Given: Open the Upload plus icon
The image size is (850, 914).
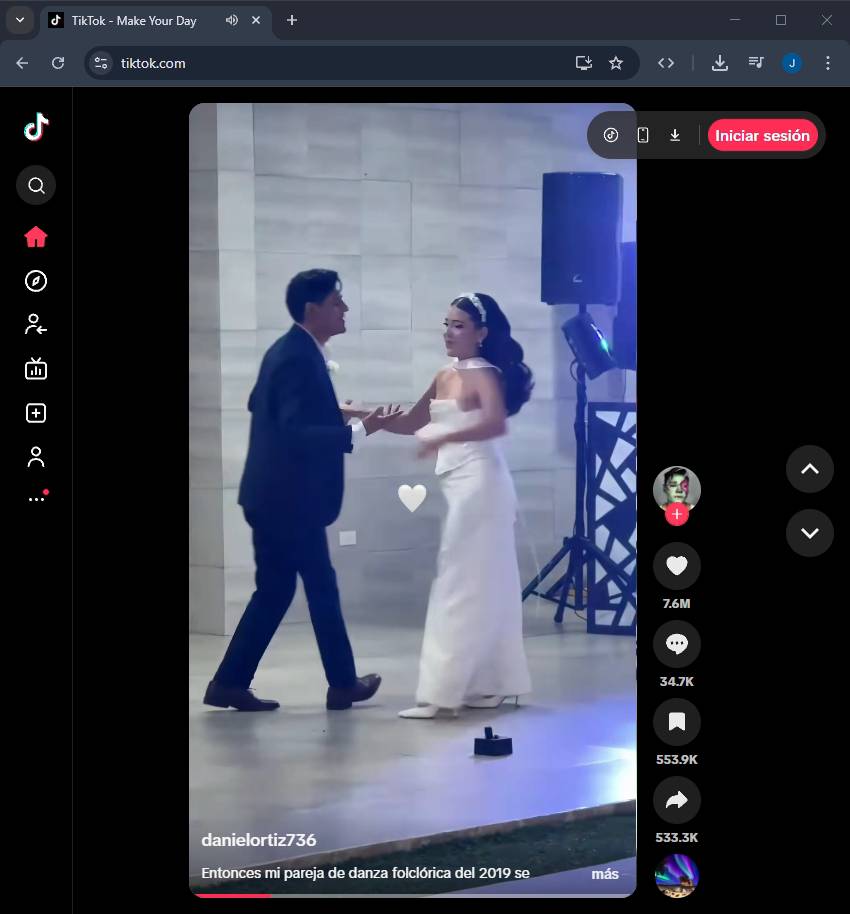Looking at the screenshot, I should [36, 413].
